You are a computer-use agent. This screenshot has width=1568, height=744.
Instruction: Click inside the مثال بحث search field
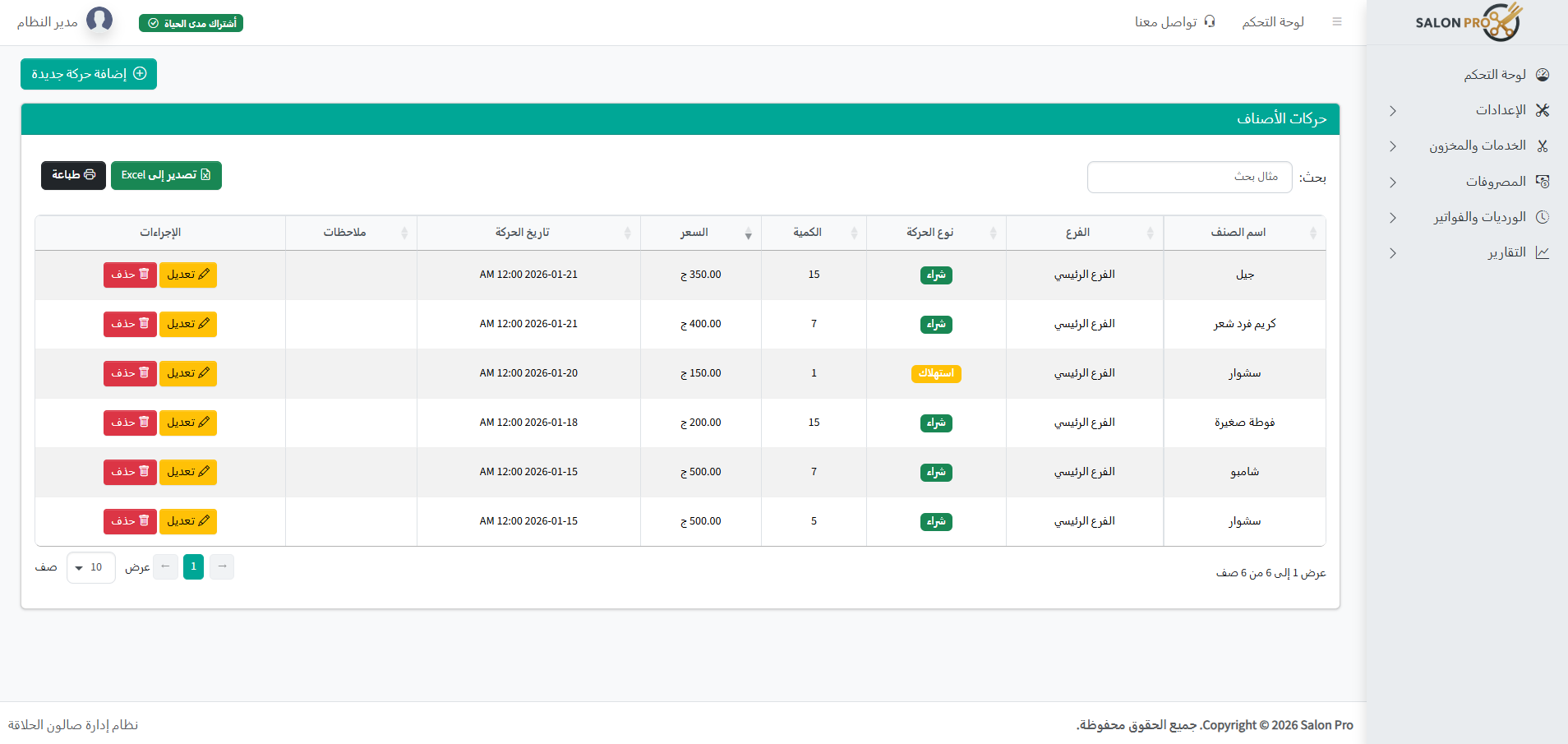click(1189, 177)
